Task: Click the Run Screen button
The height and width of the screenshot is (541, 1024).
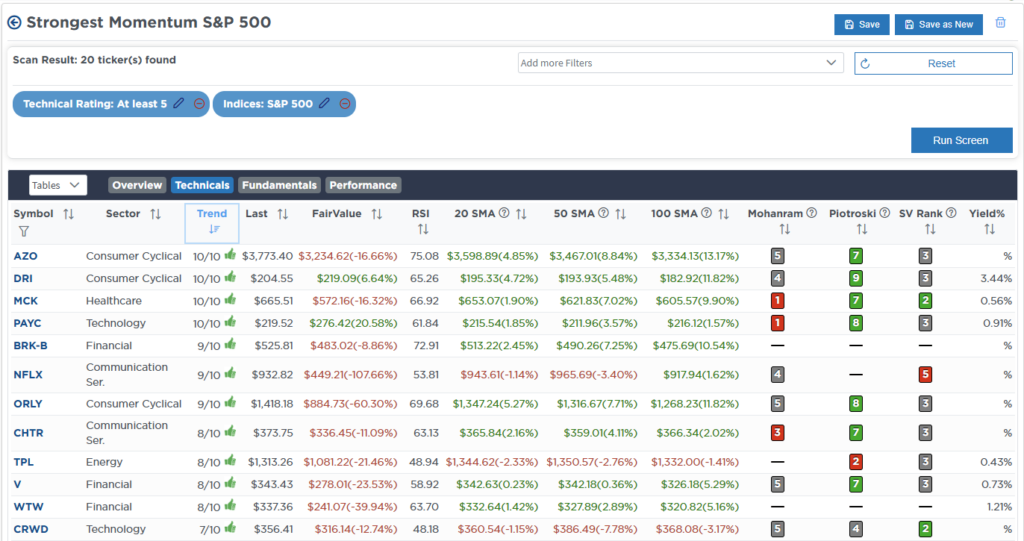Action: 961,140
